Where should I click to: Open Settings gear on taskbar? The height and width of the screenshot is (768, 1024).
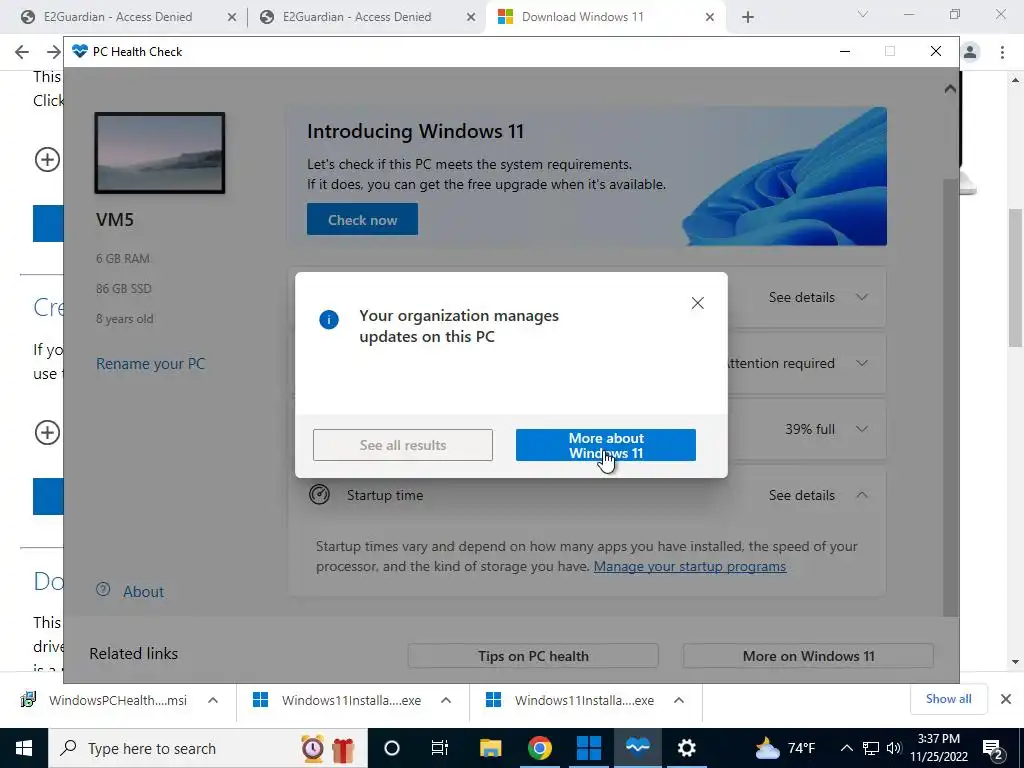point(686,748)
